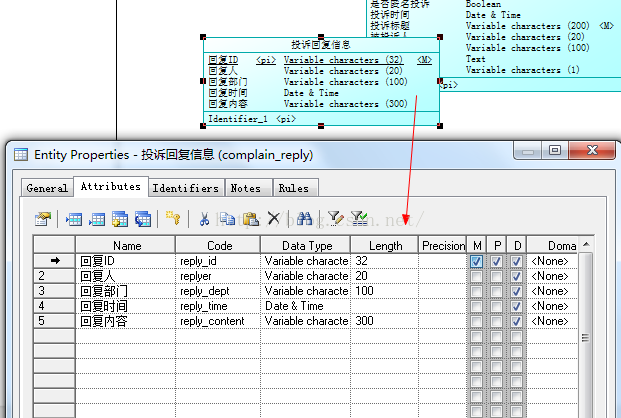Uncheck Primary identifier for 回复ID row
The image size is (621, 418).
click(x=496, y=261)
